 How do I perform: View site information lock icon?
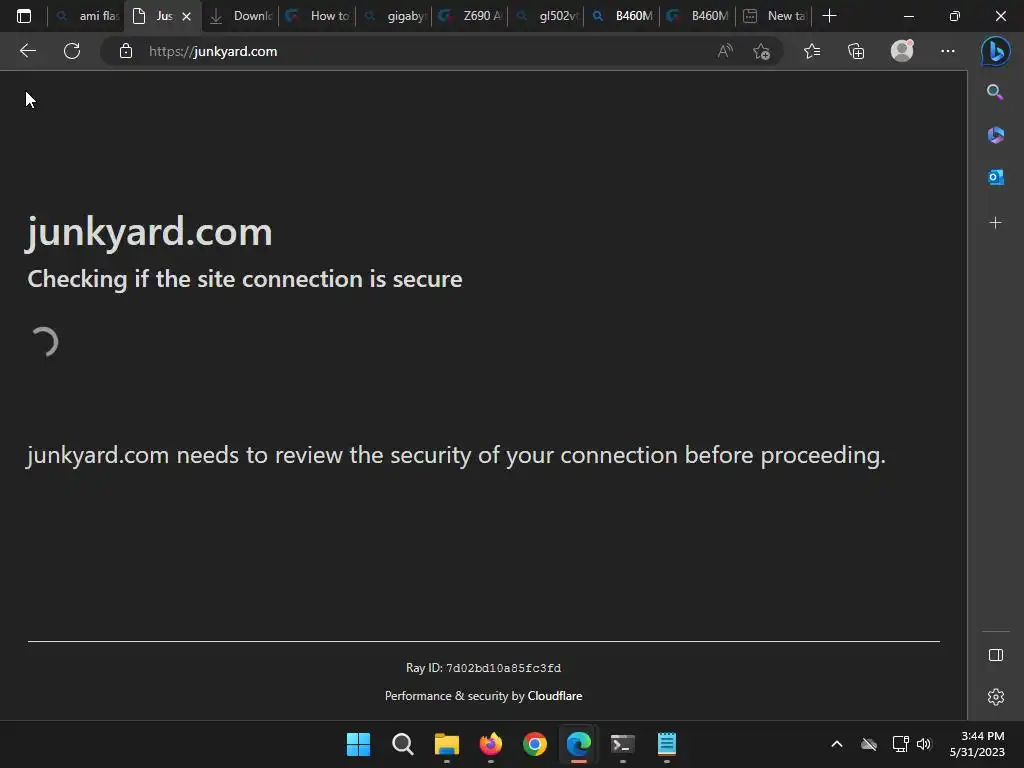point(126,51)
